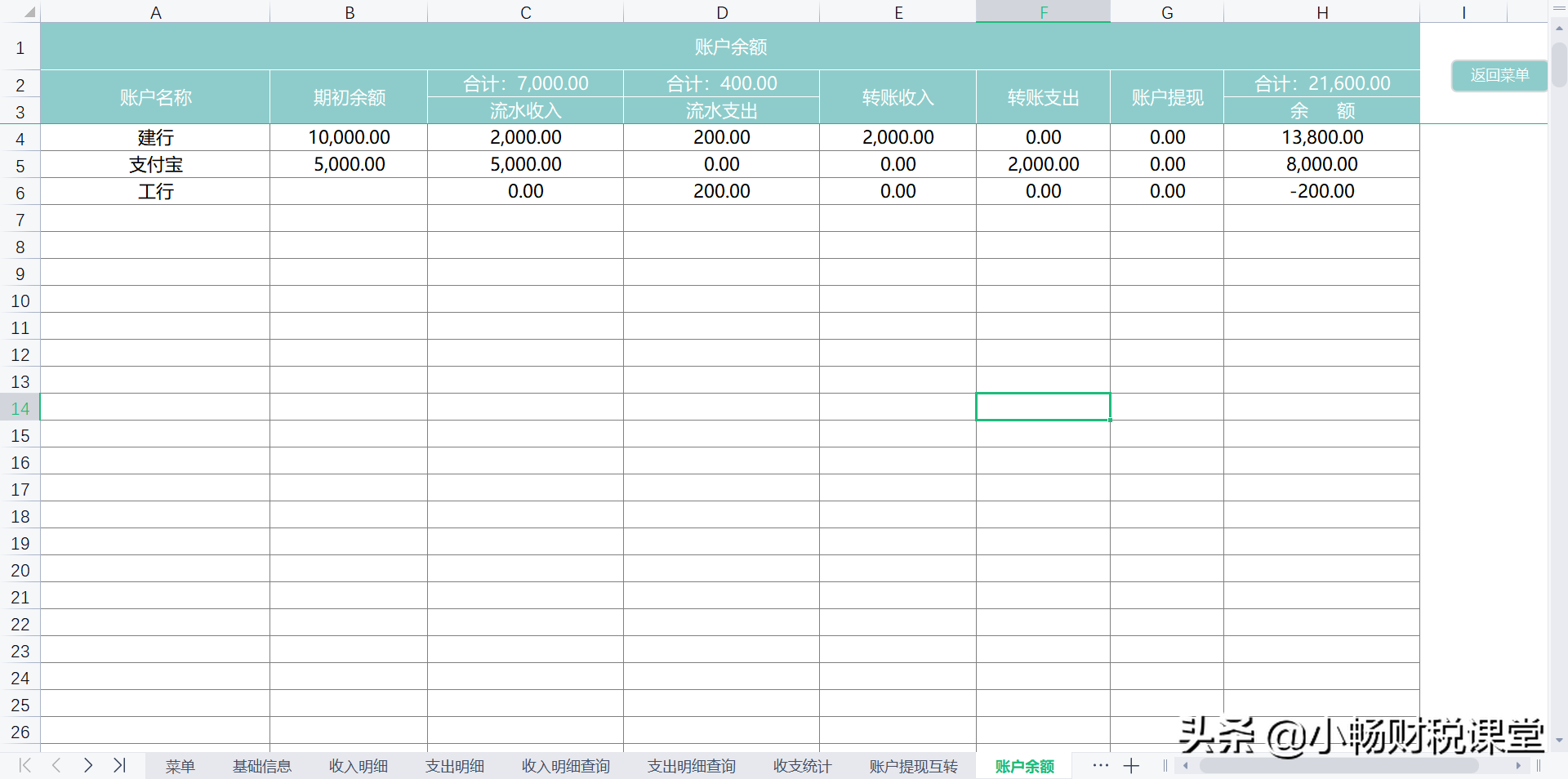Click the 返回菜单 button
Viewport: 1568px width, 779px height.
coord(1499,75)
